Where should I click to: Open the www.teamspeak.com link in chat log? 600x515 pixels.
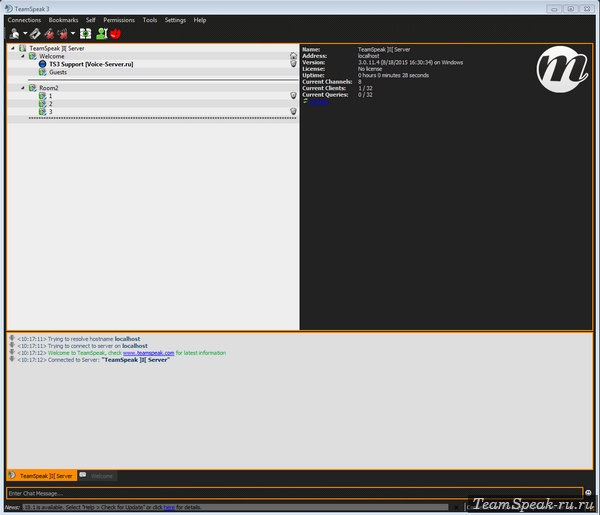148,353
